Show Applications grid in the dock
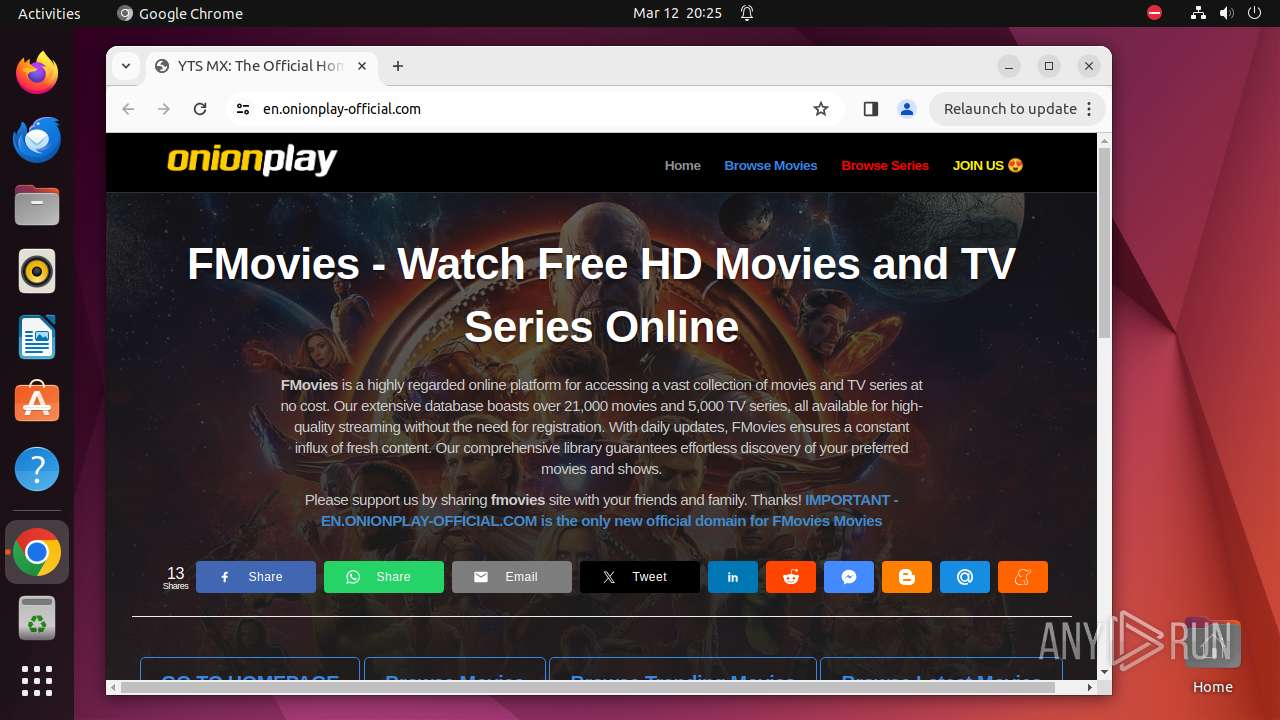The width and height of the screenshot is (1280, 720). click(x=37, y=681)
